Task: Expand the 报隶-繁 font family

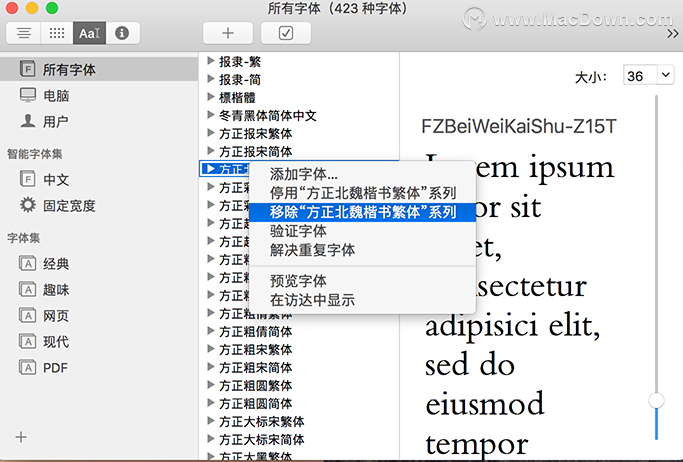Action: pos(211,61)
